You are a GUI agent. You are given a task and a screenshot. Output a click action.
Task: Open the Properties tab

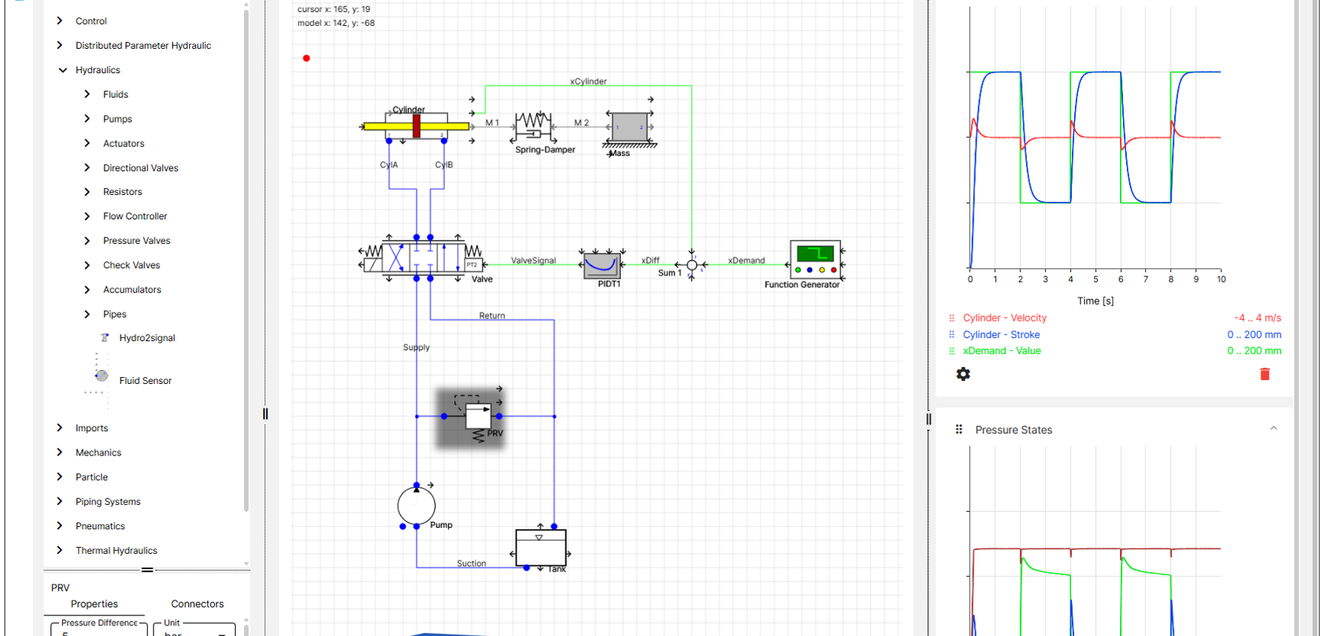click(94, 604)
